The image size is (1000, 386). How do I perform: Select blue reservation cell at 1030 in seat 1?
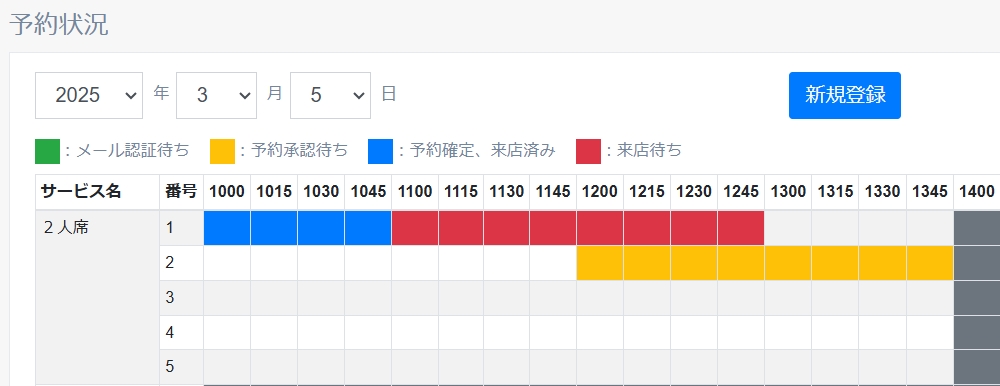coord(321,228)
